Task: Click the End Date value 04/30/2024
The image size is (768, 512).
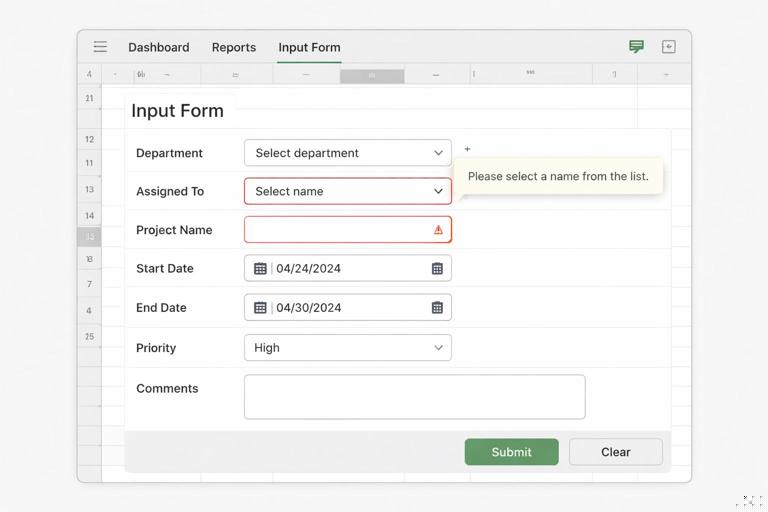Action: pyautogui.click(x=309, y=308)
